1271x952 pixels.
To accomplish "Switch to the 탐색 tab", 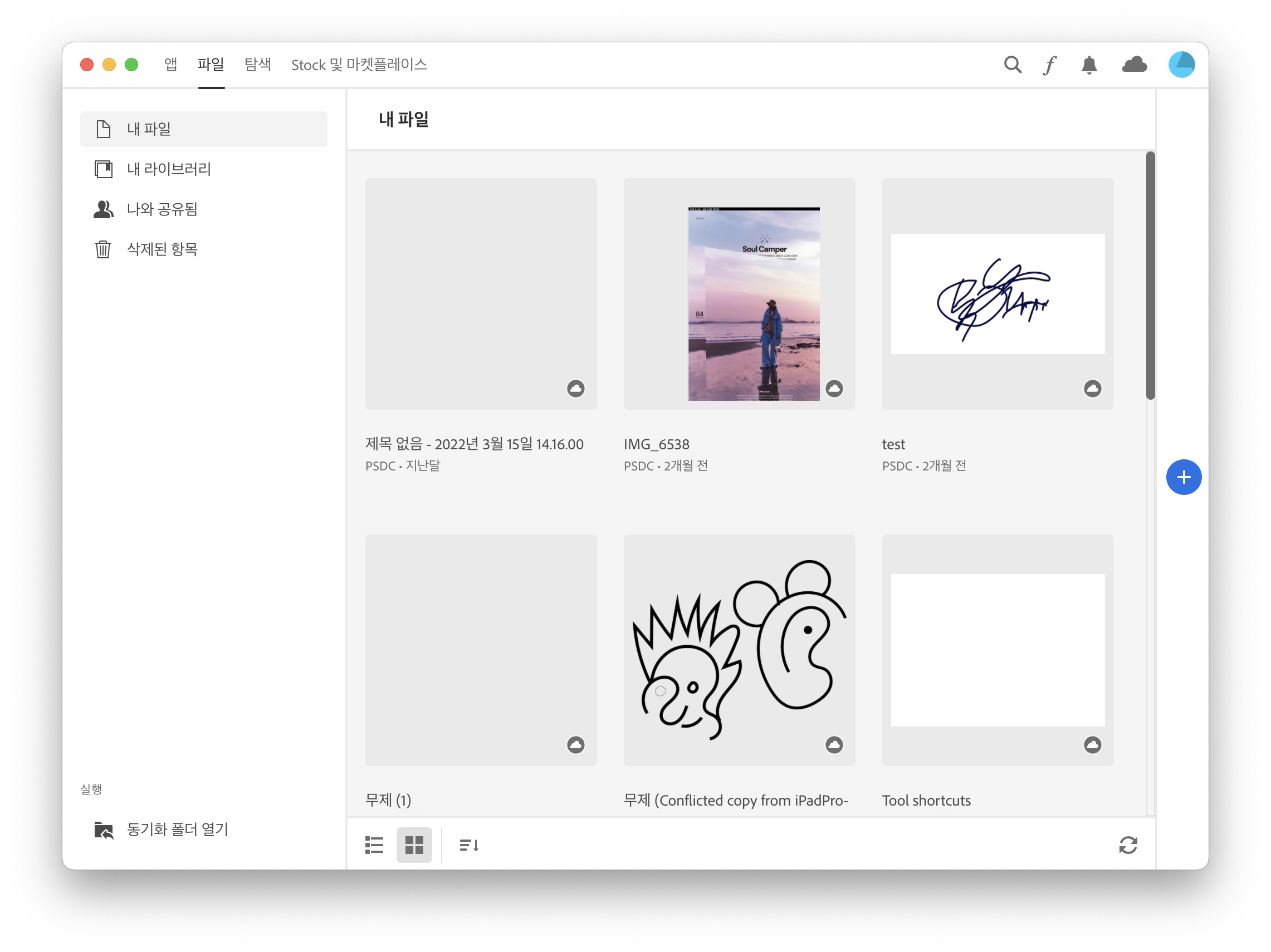I will click(x=257, y=65).
